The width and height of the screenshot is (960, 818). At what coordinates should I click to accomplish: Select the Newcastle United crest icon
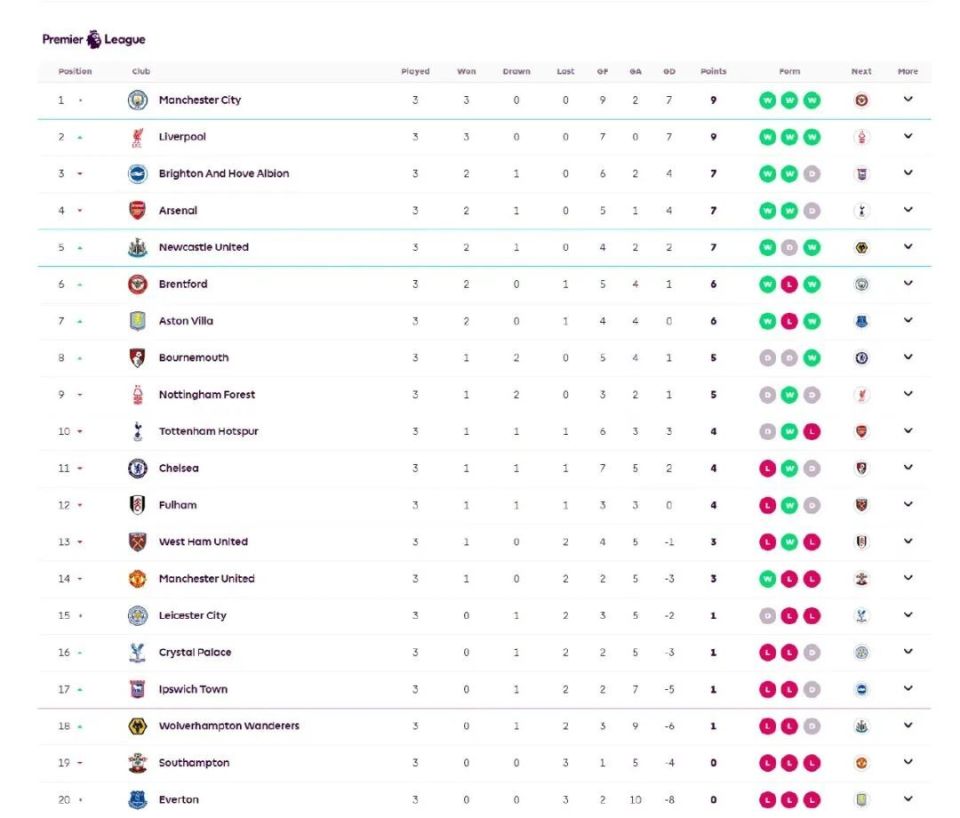coord(138,247)
